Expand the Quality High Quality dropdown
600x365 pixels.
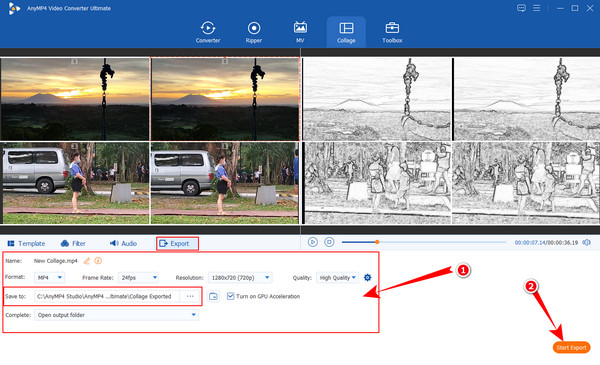pyautogui.click(x=338, y=278)
